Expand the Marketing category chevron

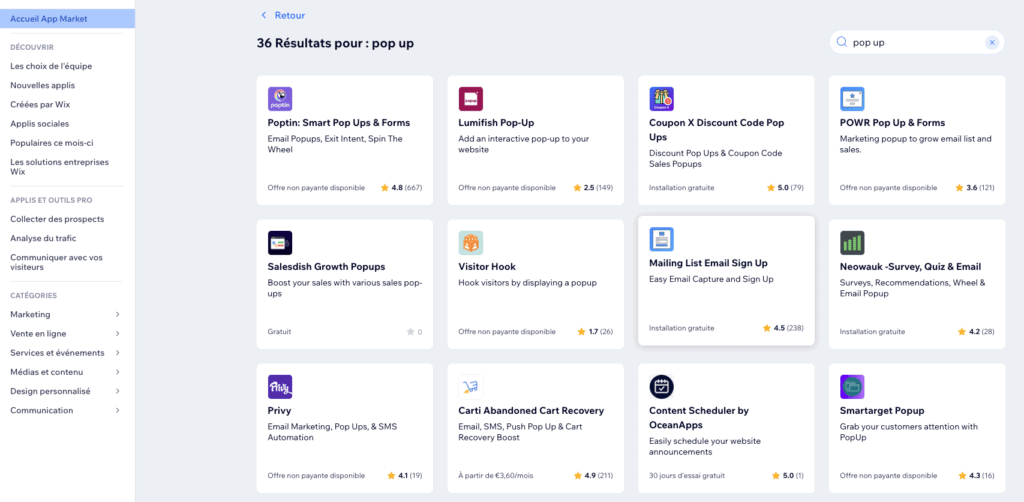(x=118, y=314)
